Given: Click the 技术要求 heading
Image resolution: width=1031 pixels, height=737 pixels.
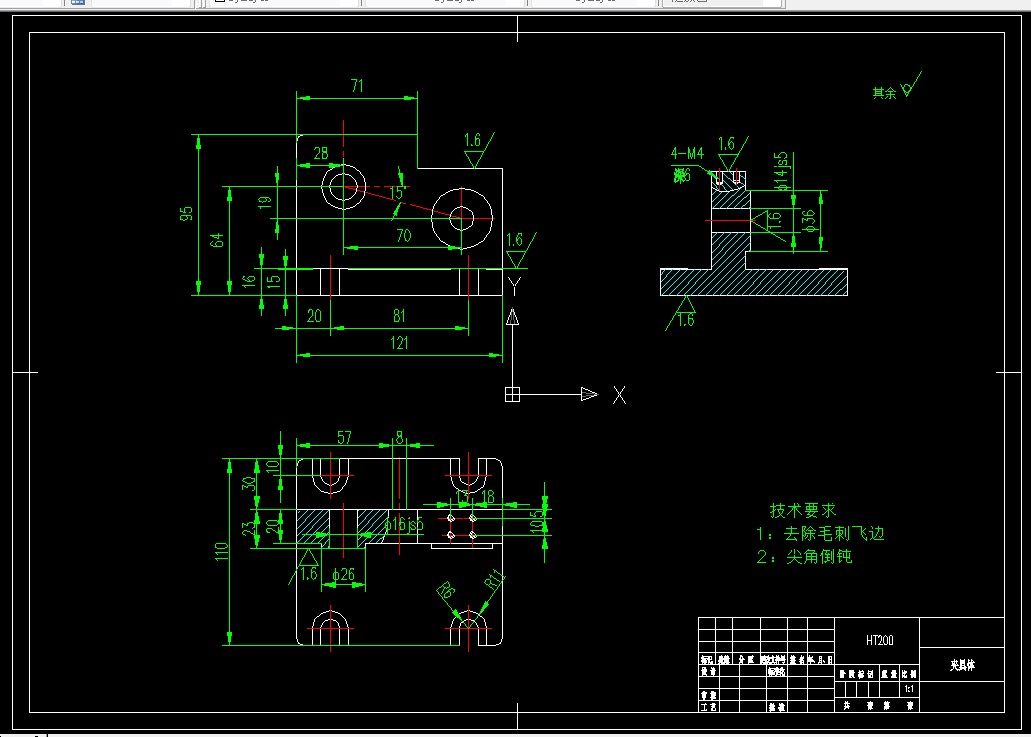Looking at the screenshot, I should (803, 510).
